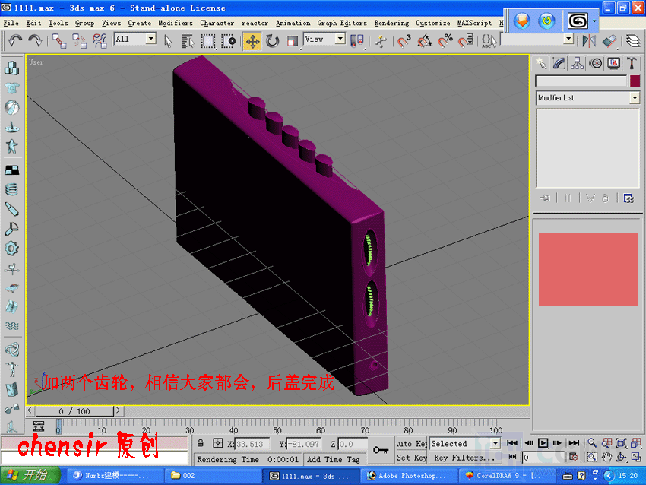
Task: Click the Play Animation button
Action: pyautogui.click(x=543, y=443)
